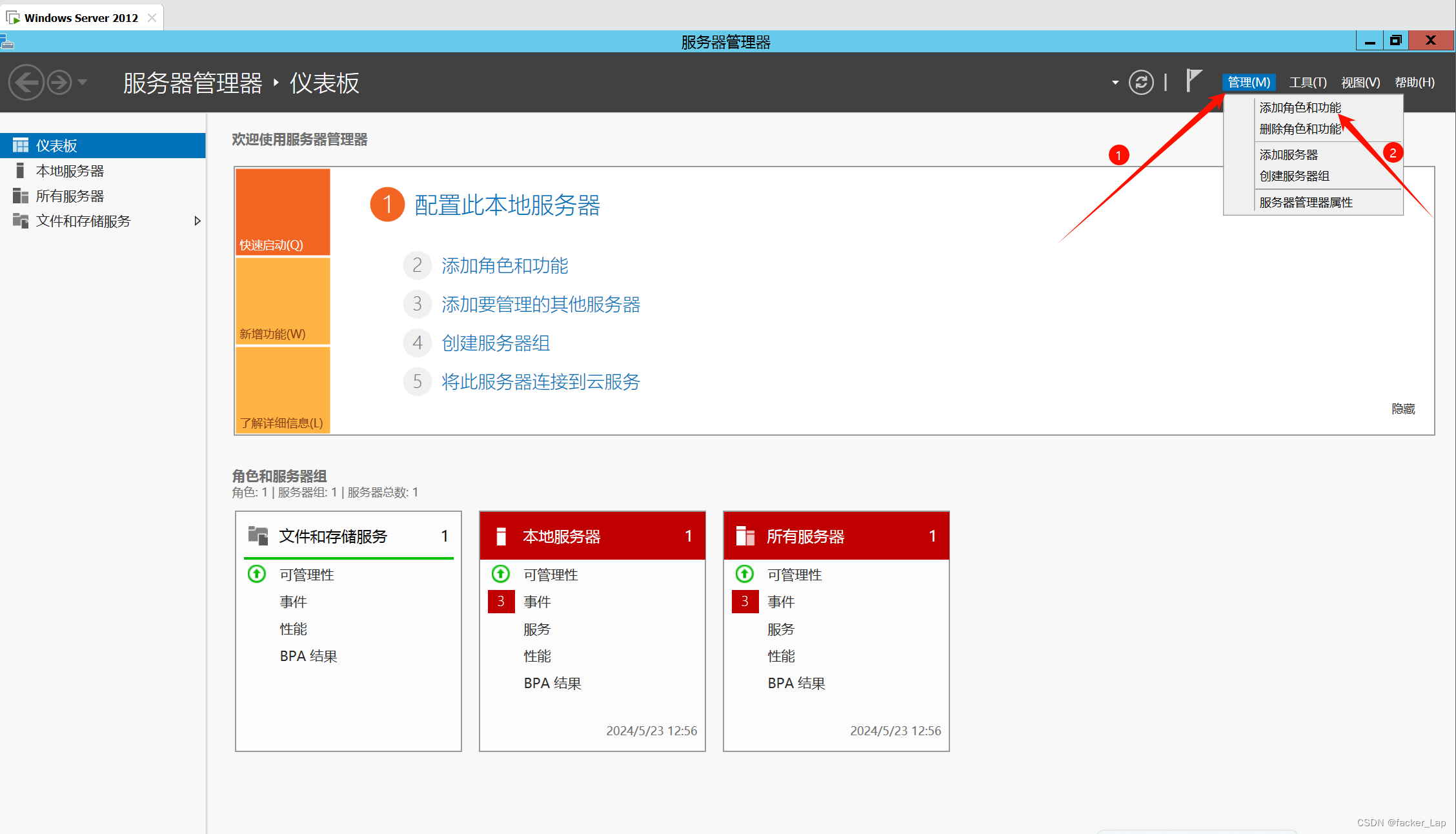Click the back navigation arrow
Screen dimensions: 1456x834
26,83
